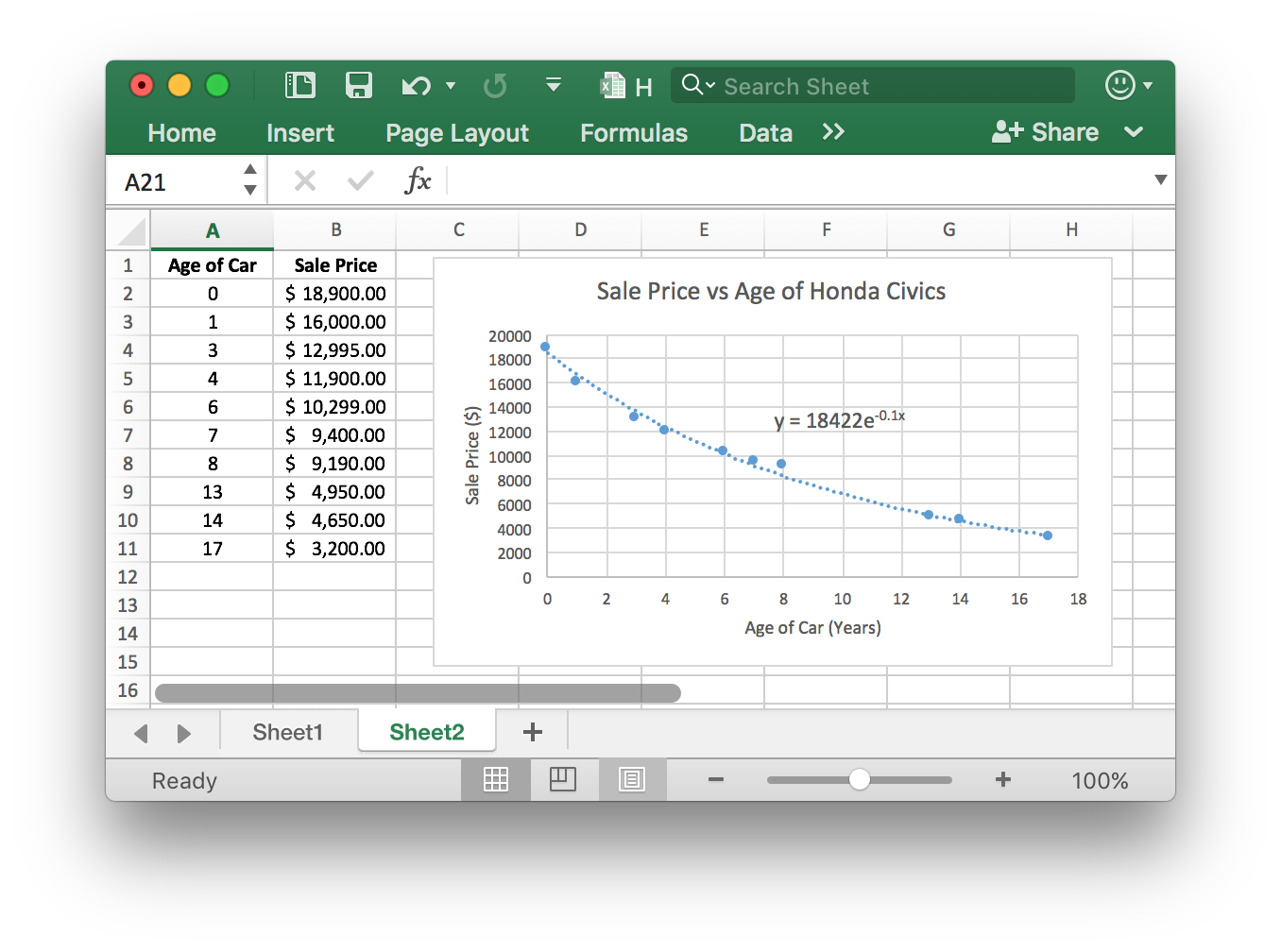Image resolution: width=1281 pixels, height=952 pixels.
Task: Click the fx insert function icon
Action: (418, 180)
